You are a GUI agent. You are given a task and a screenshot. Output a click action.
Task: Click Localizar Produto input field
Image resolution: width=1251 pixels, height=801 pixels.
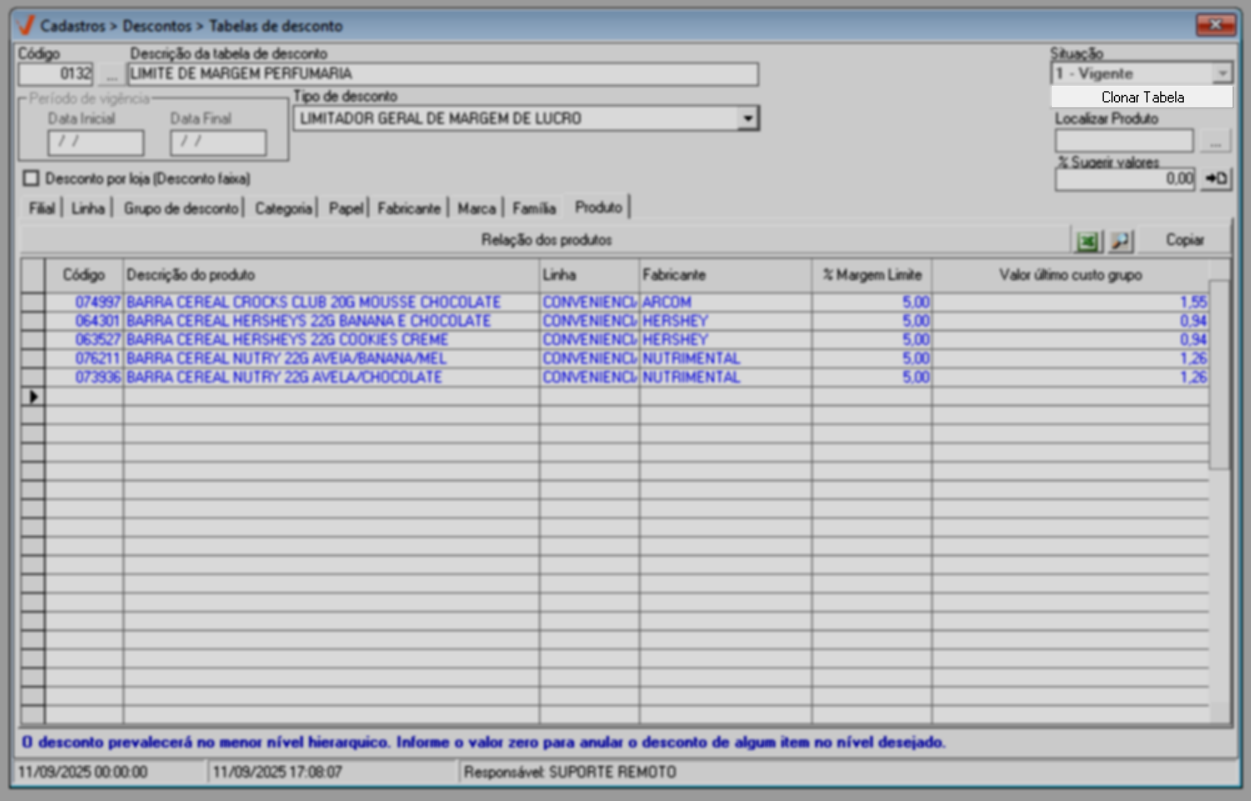[x=1124, y=142]
